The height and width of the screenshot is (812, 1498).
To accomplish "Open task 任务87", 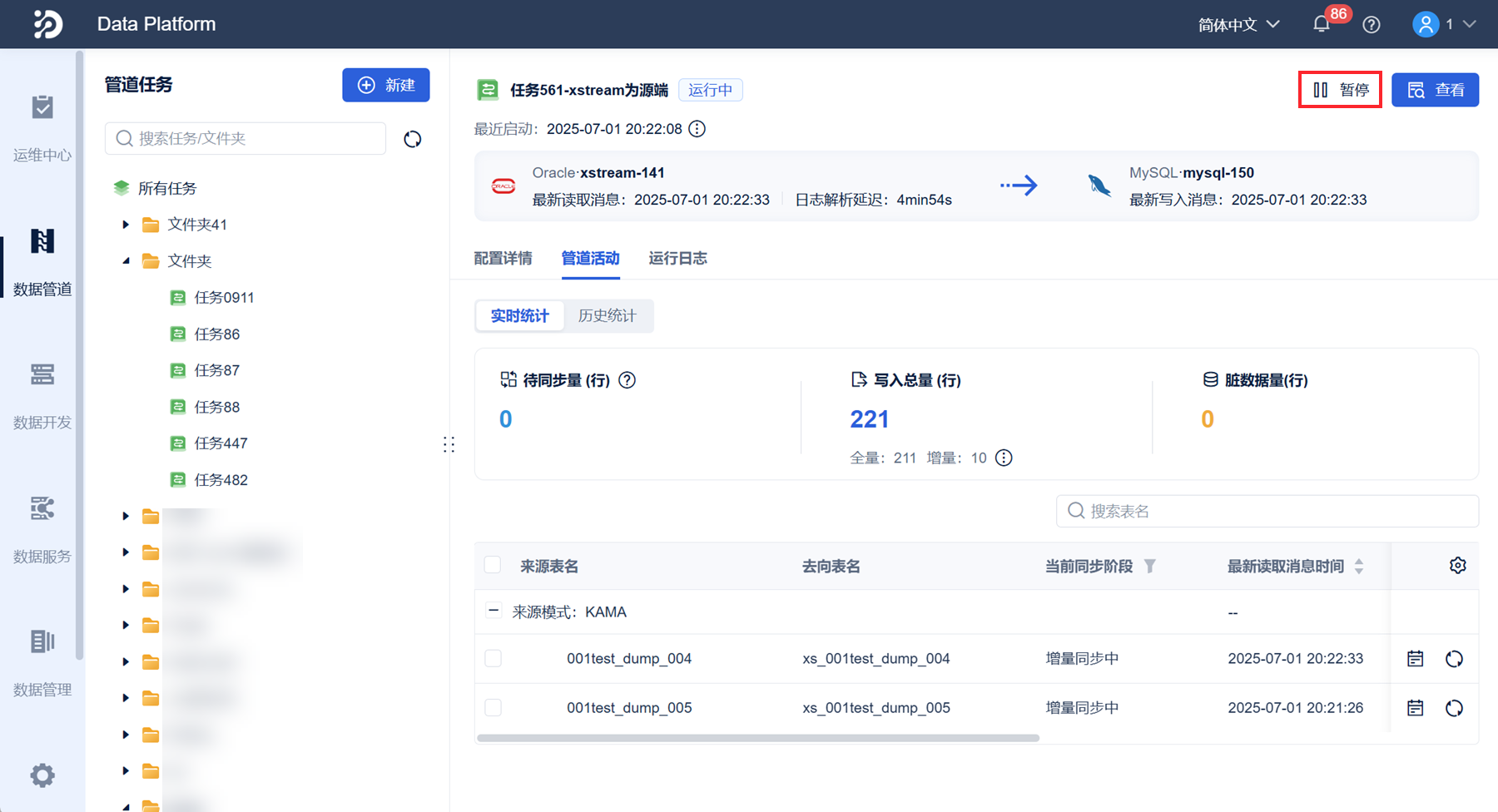I will point(216,370).
